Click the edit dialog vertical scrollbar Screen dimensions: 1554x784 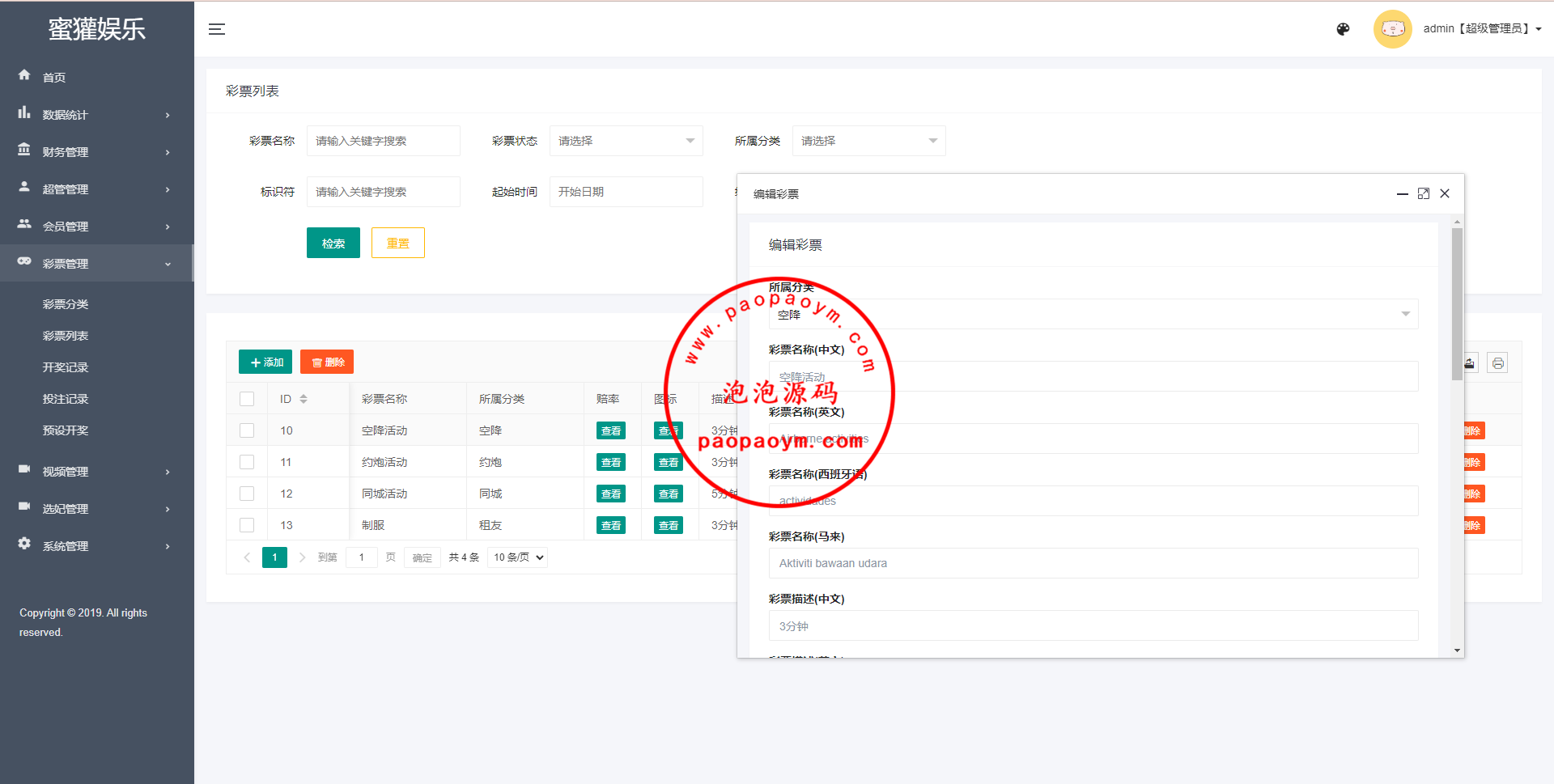[1457, 303]
